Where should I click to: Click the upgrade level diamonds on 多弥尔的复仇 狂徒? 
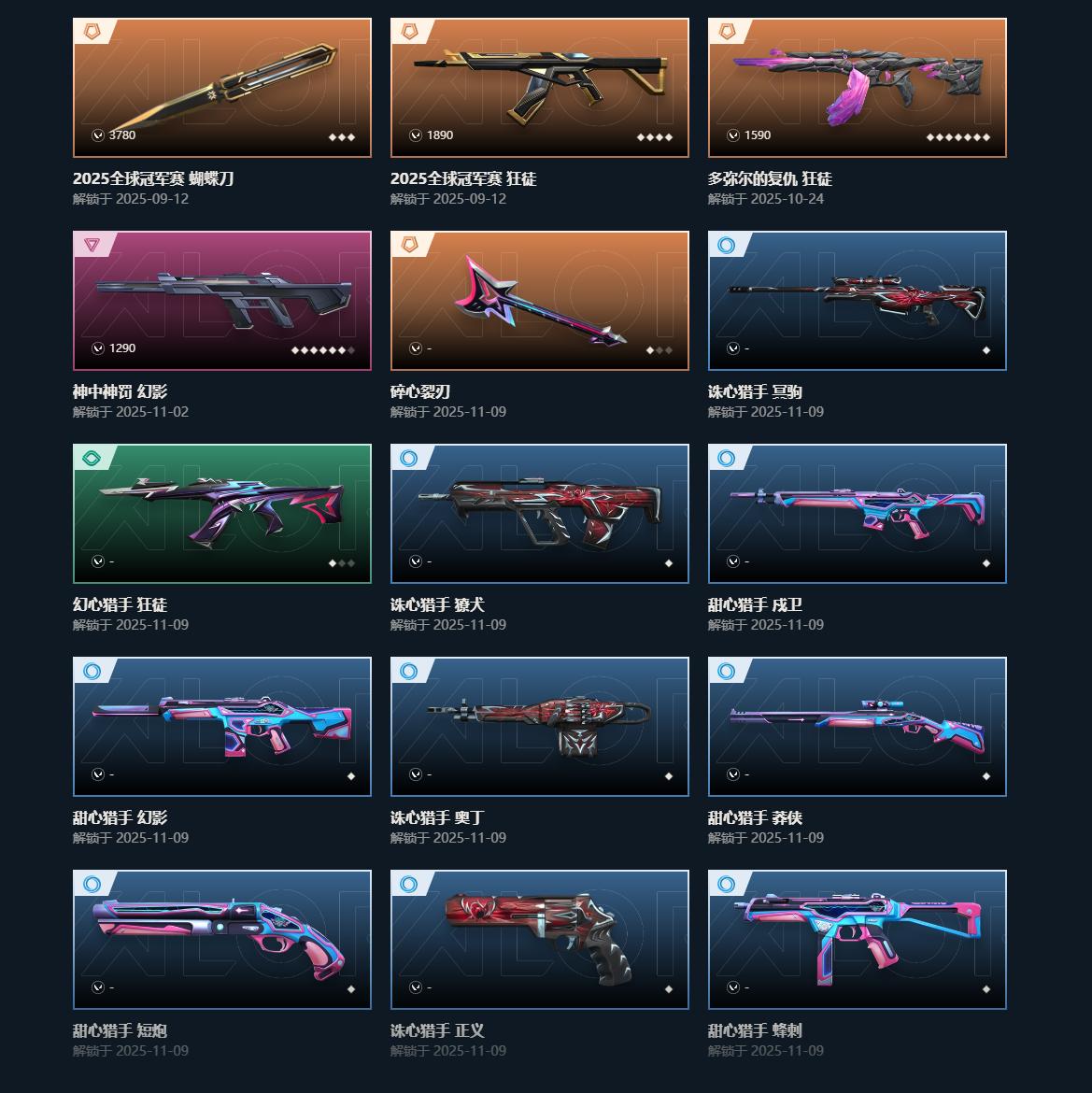[x=958, y=137]
